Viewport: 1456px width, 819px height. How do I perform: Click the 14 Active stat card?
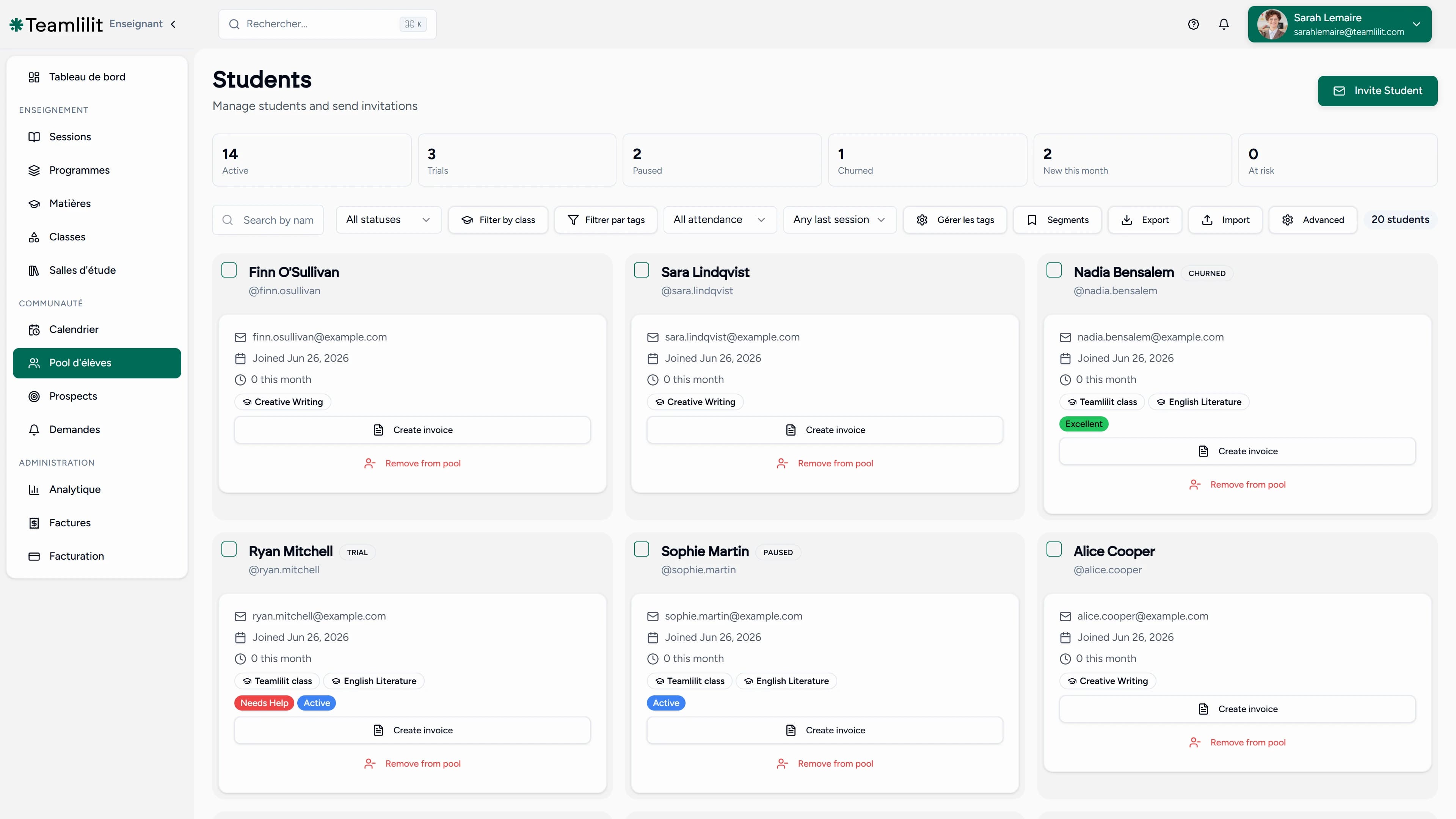pos(312,160)
